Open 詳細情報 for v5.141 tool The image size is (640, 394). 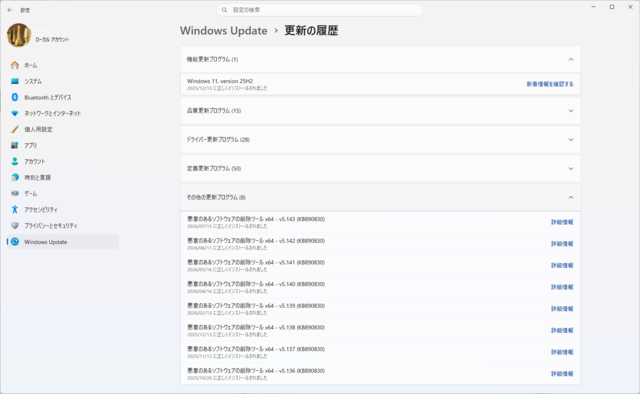click(562, 265)
